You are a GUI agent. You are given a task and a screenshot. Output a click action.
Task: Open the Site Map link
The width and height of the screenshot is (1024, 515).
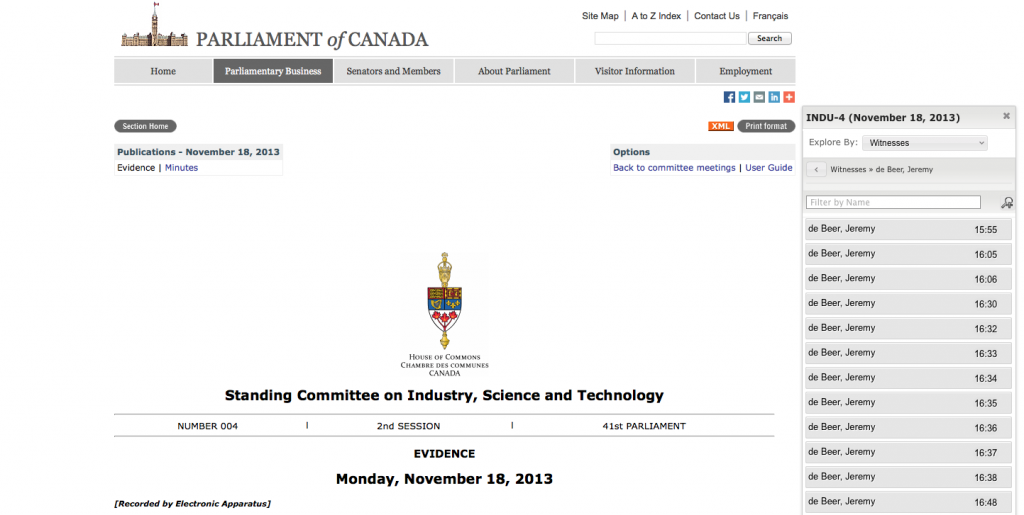click(x=600, y=16)
